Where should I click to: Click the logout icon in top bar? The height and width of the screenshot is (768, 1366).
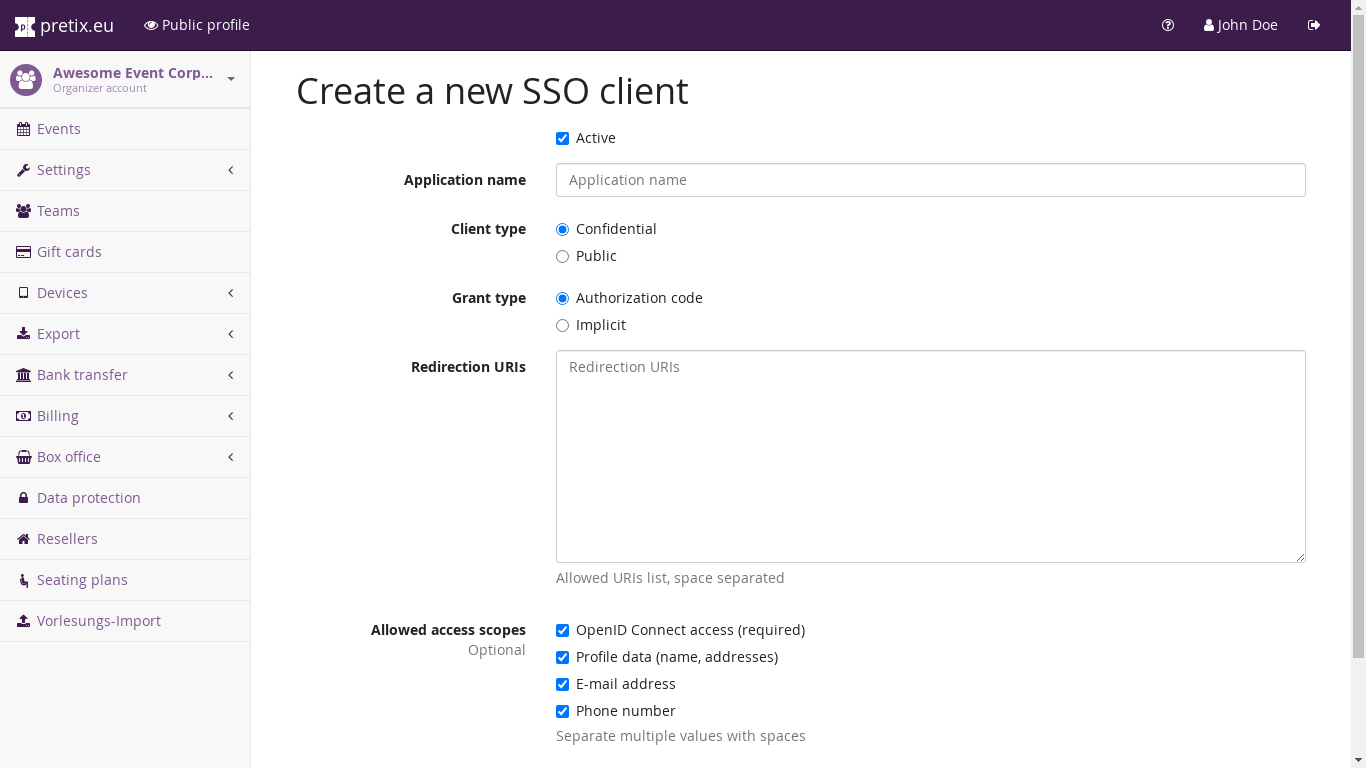click(x=1314, y=25)
